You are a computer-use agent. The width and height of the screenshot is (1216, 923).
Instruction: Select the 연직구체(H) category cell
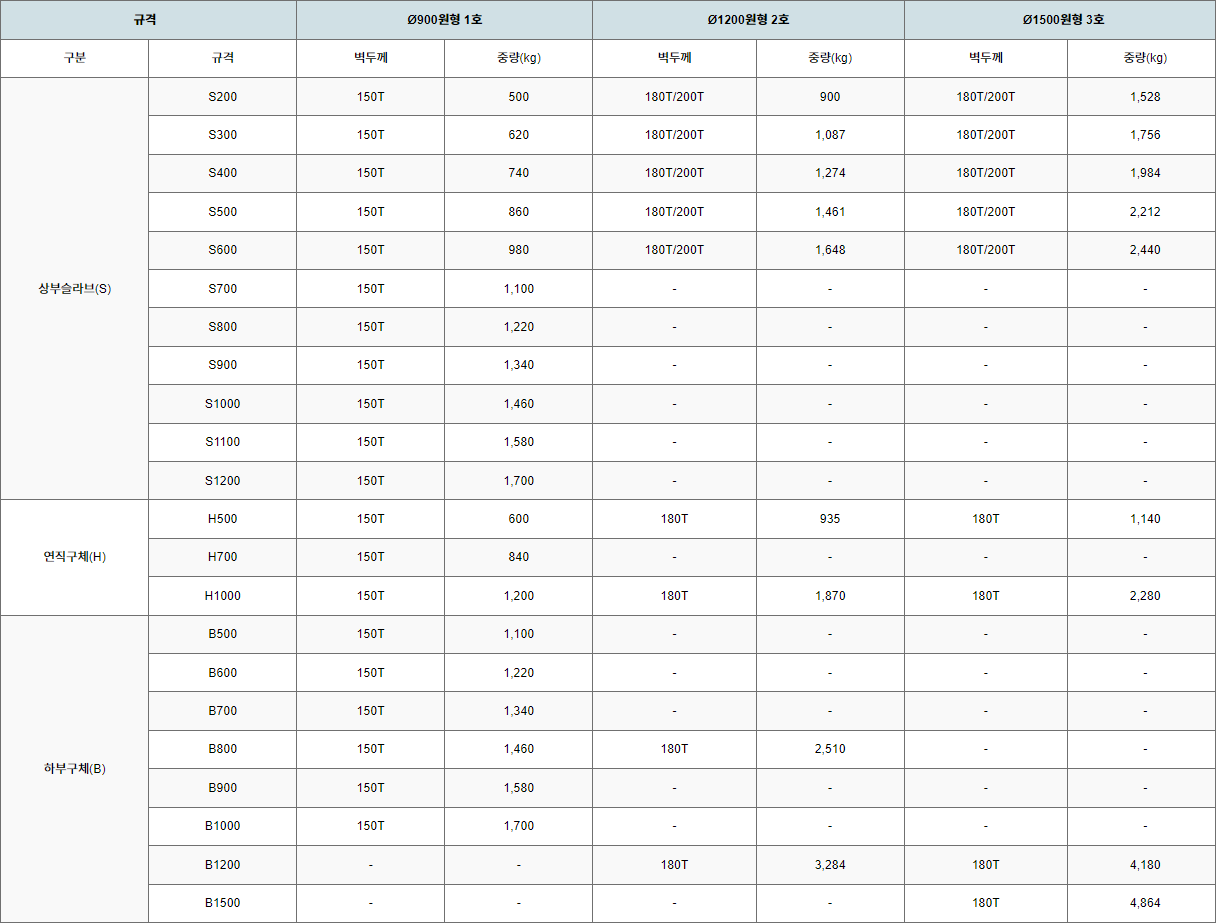pos(74,557)
